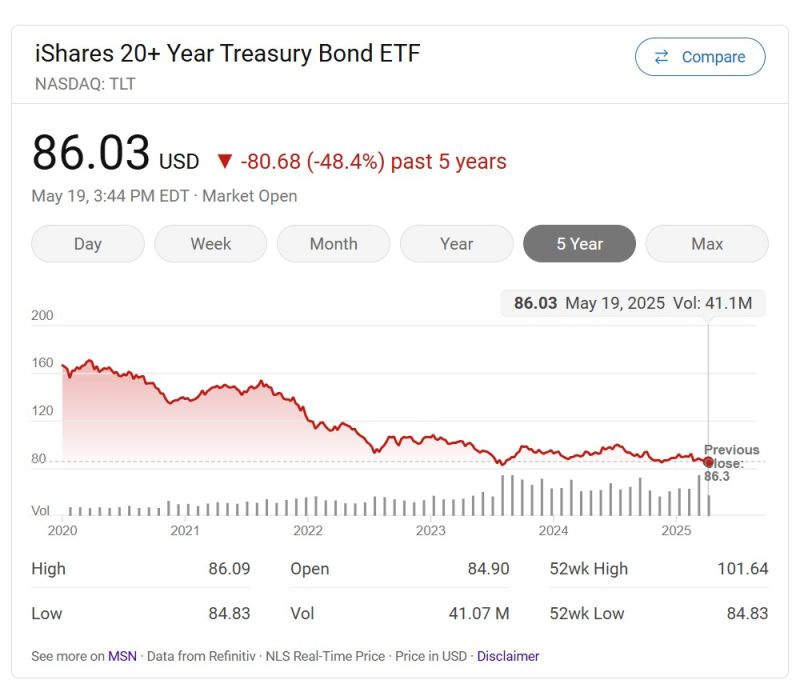Image resolution: width=800 pixels, height=696 pixels.
Task: Click the red down-triangle price change indicator
Action: (x=224, y=161)
